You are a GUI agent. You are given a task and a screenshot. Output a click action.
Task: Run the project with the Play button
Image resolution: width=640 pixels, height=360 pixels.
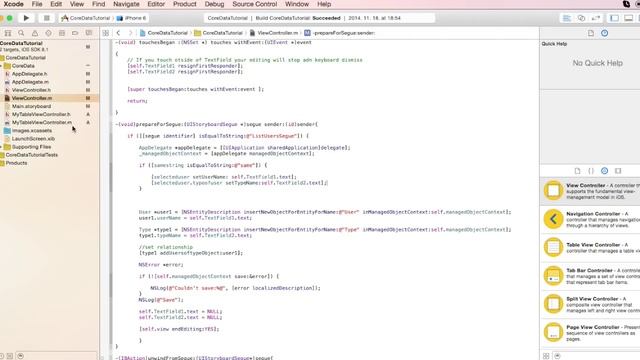click(26, 18)
